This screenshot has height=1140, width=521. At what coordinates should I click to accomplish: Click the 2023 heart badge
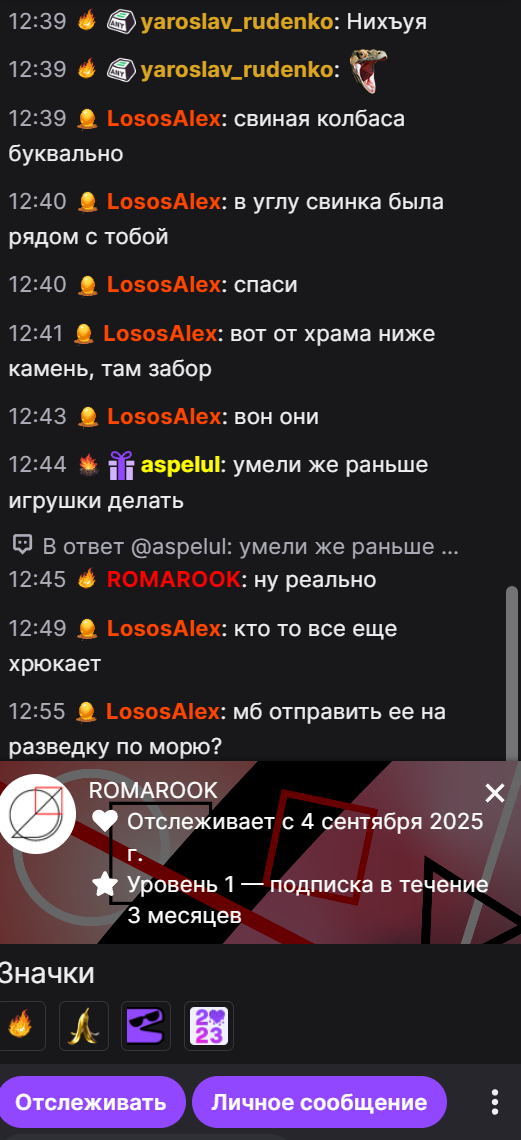[209, 1026]
